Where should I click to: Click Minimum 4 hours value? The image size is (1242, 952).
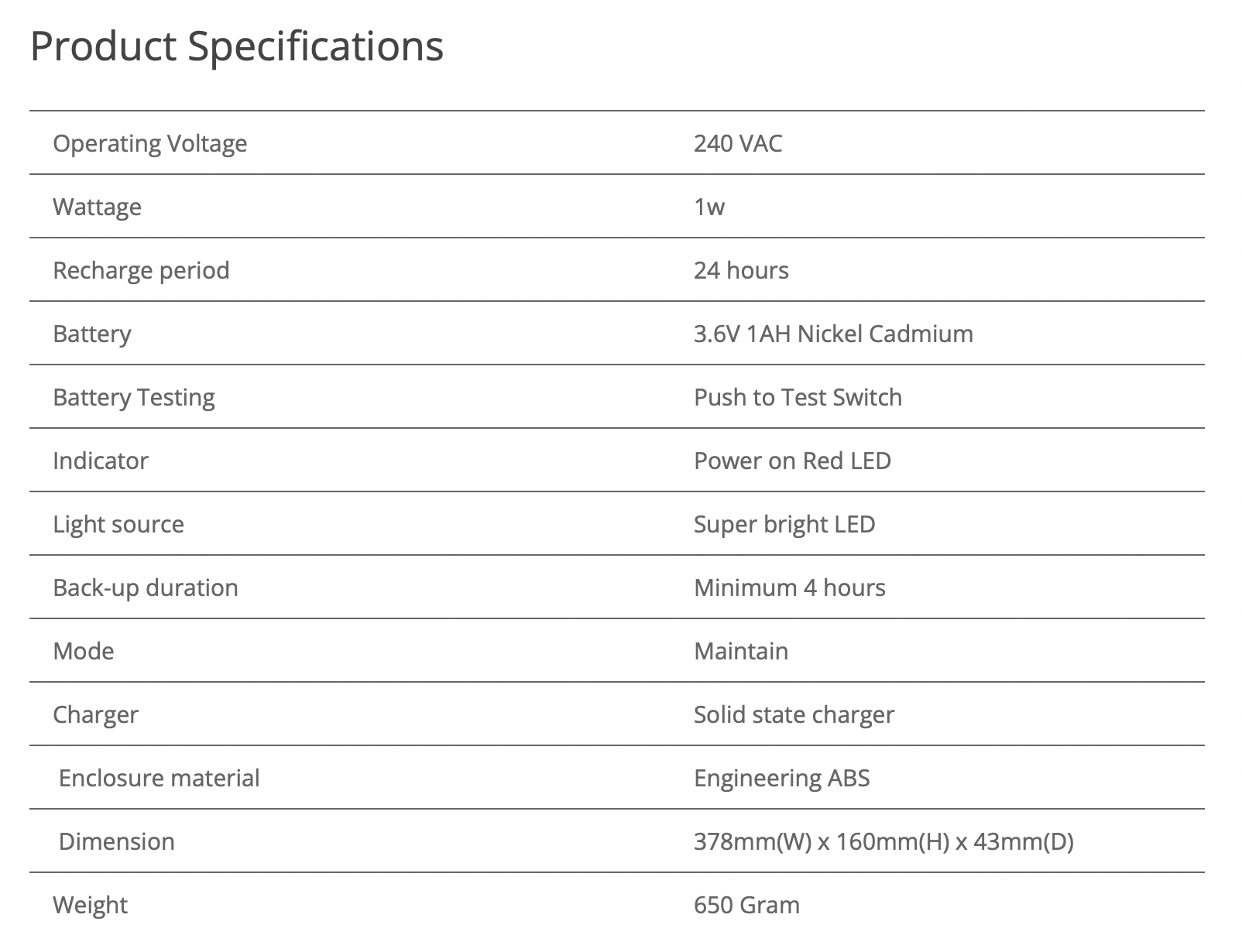(789, 587)
